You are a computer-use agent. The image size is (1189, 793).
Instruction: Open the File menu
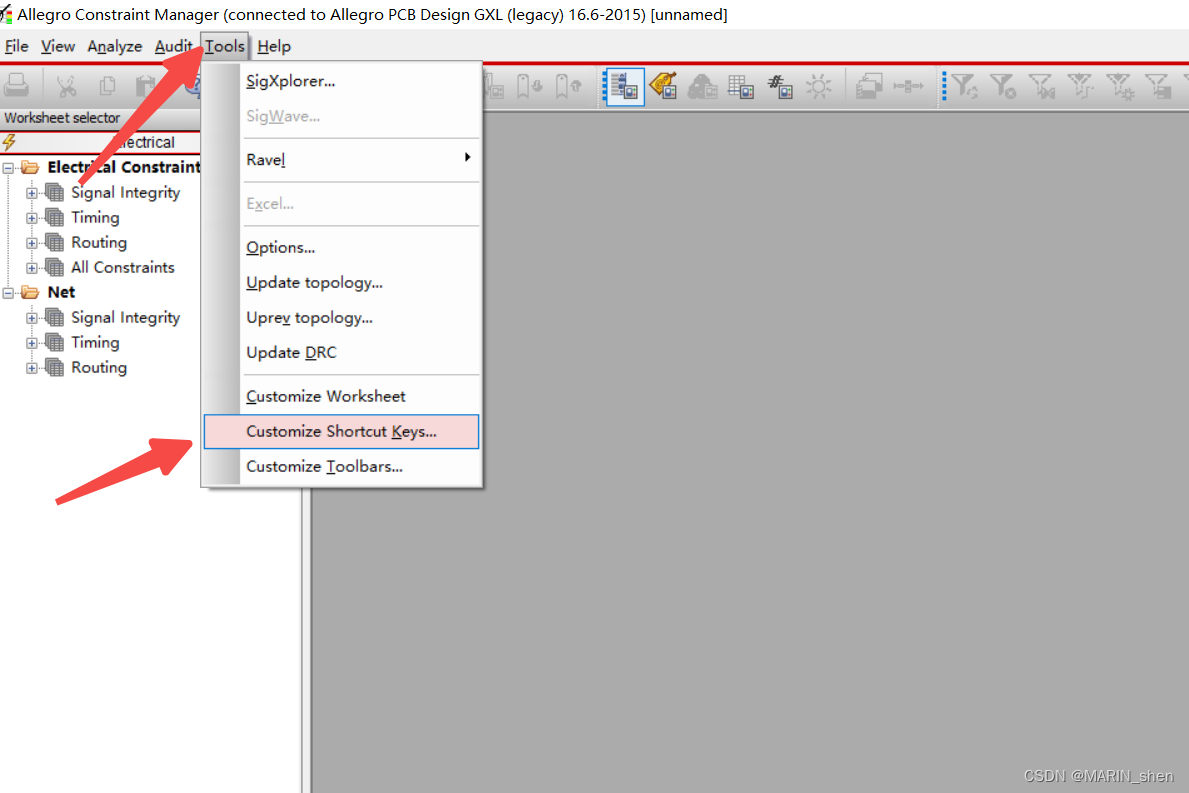[17, 46]
